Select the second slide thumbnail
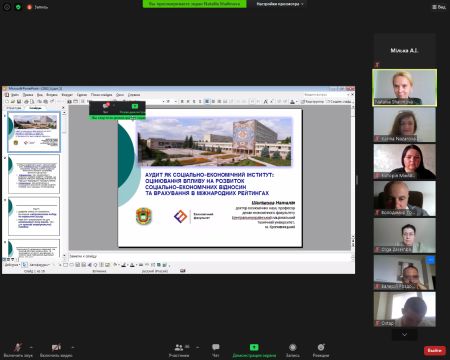The width and height of the screenshot is (450, 360). point(34,174)
